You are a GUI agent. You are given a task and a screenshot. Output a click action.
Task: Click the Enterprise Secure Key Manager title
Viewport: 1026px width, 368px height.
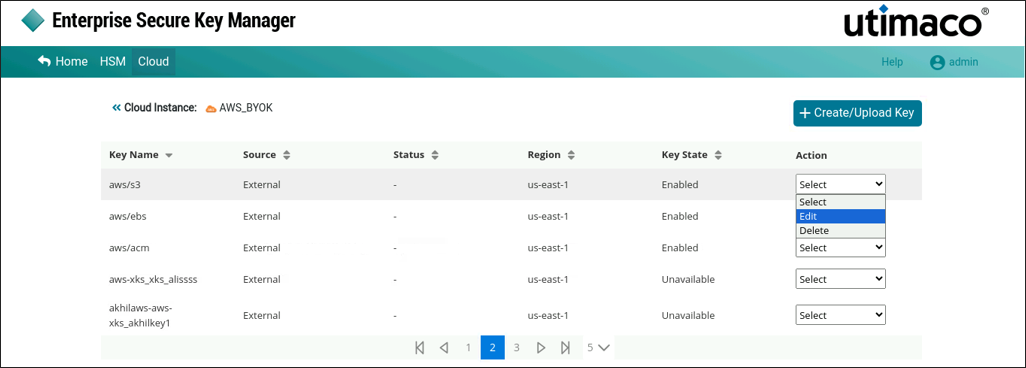click(173, 21)
